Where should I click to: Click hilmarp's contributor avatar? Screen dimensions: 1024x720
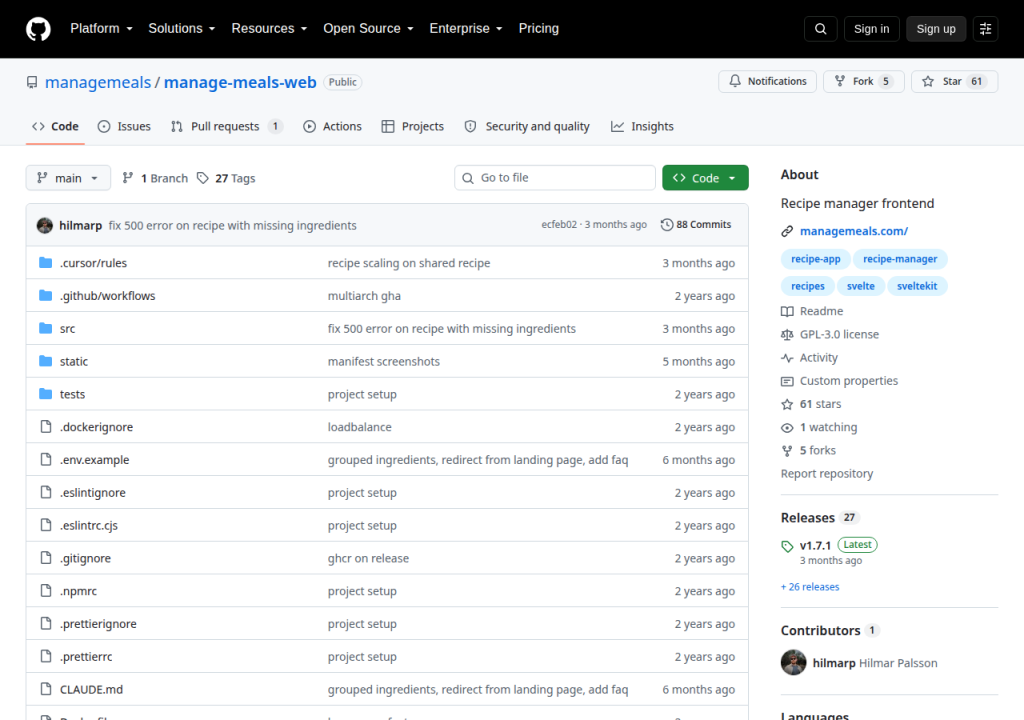tap(793, 663)
